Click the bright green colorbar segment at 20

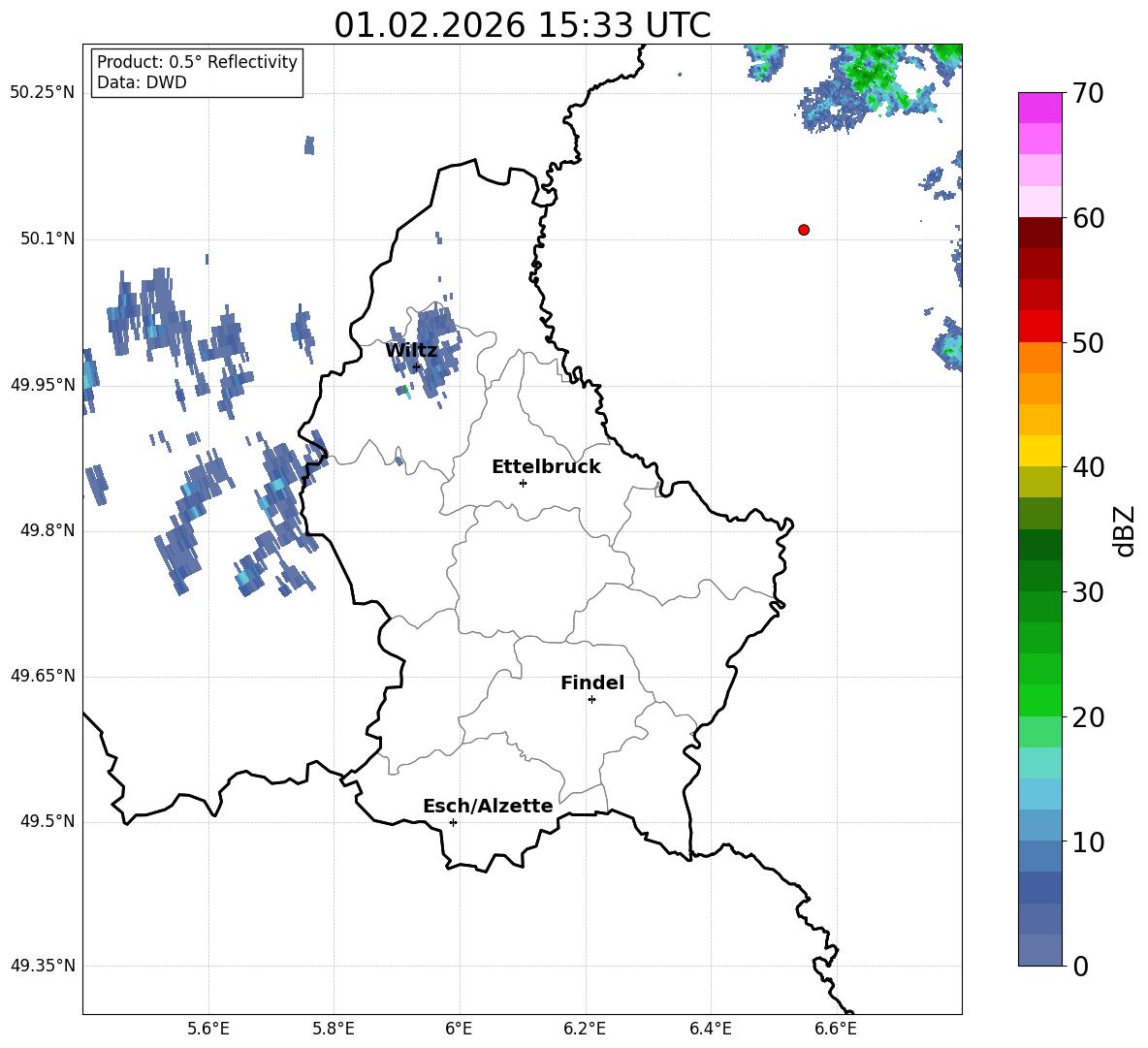tap(1040, 701)
